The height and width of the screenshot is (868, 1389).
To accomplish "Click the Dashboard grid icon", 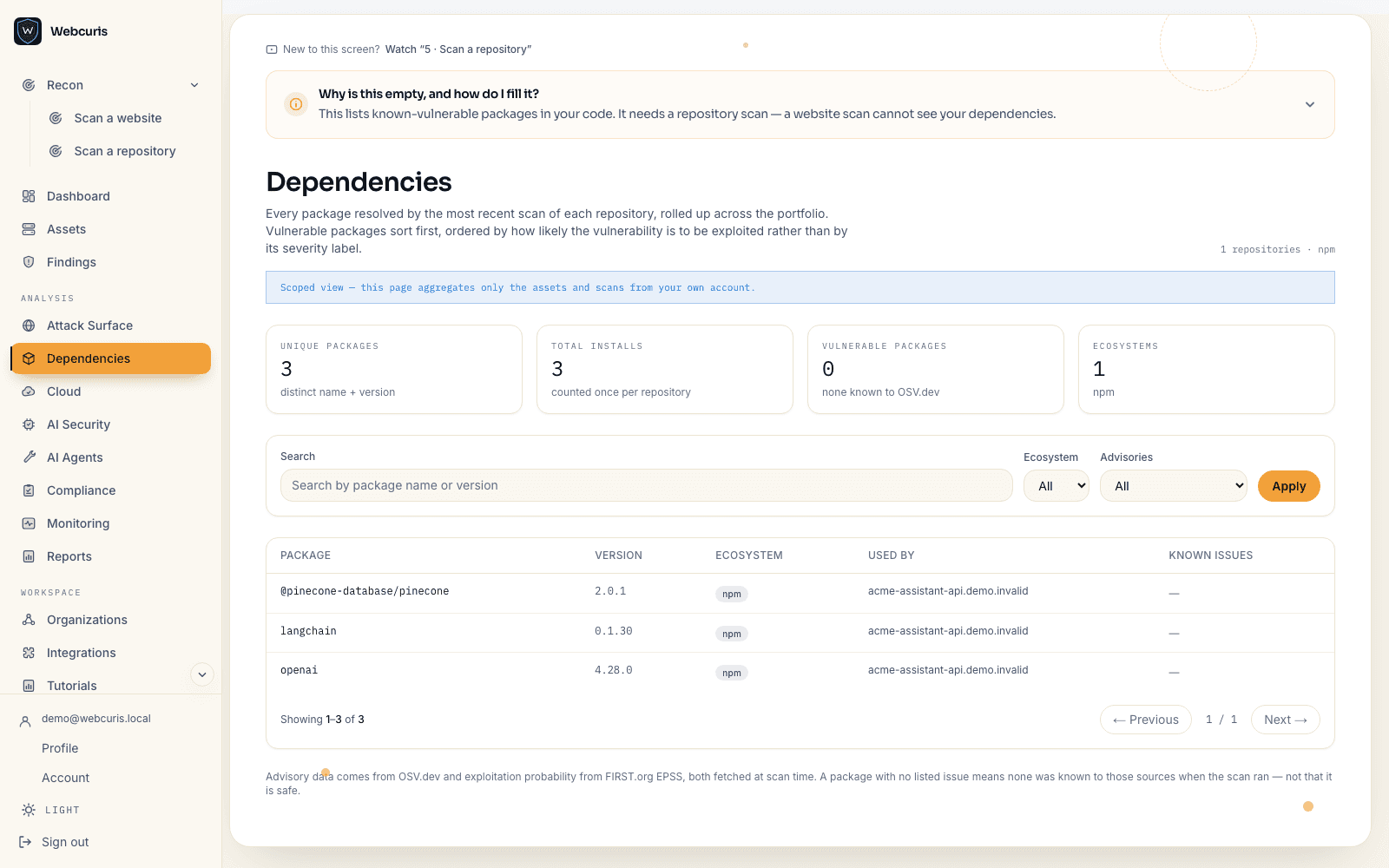I will (29, 196).
